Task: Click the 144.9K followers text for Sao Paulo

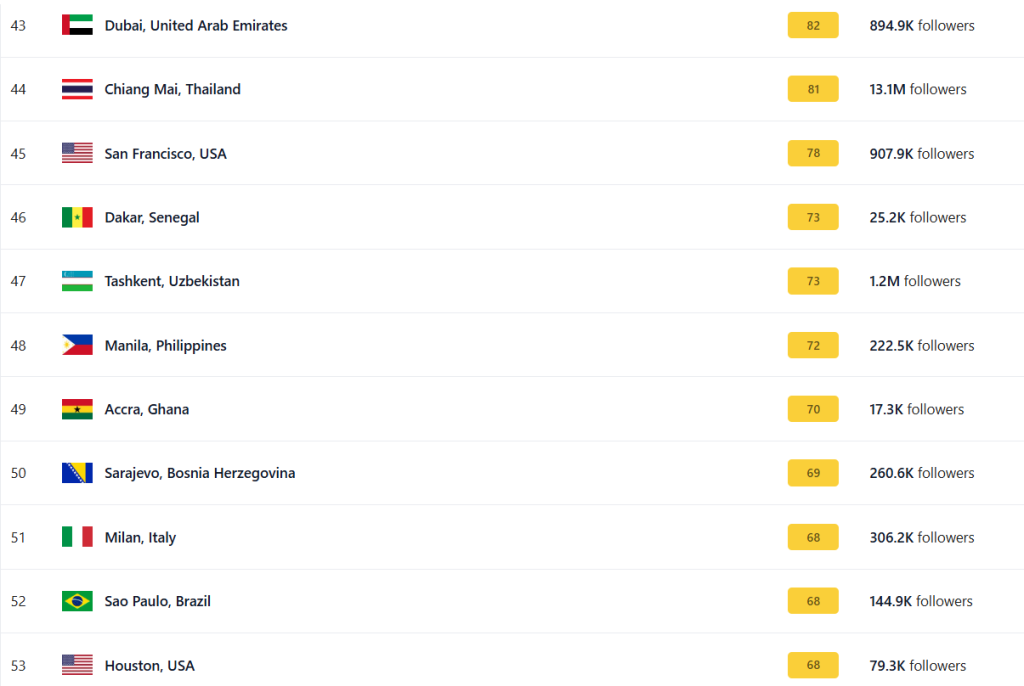Action: click(921, 602)
